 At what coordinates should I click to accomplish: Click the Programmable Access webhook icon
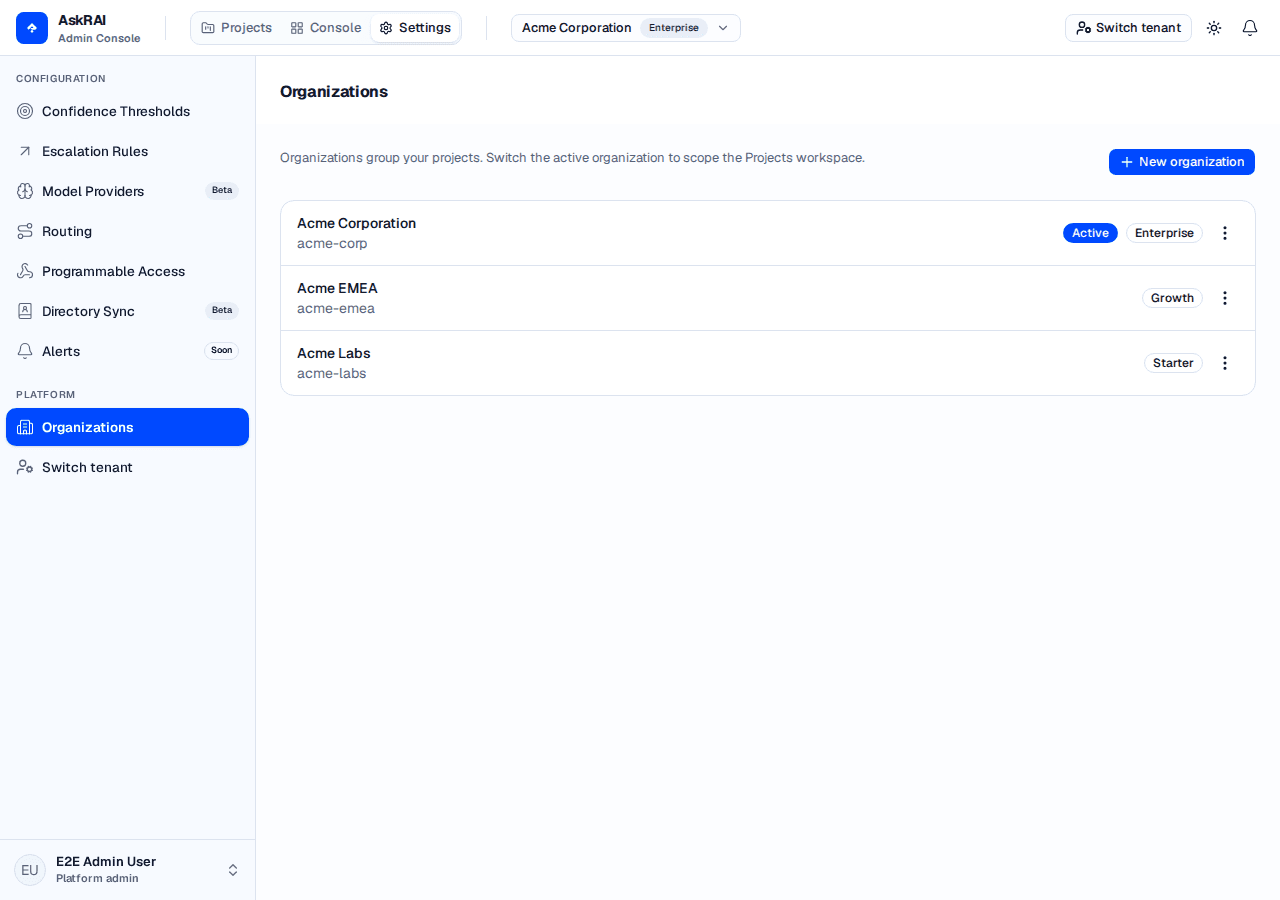click(25, 271)
